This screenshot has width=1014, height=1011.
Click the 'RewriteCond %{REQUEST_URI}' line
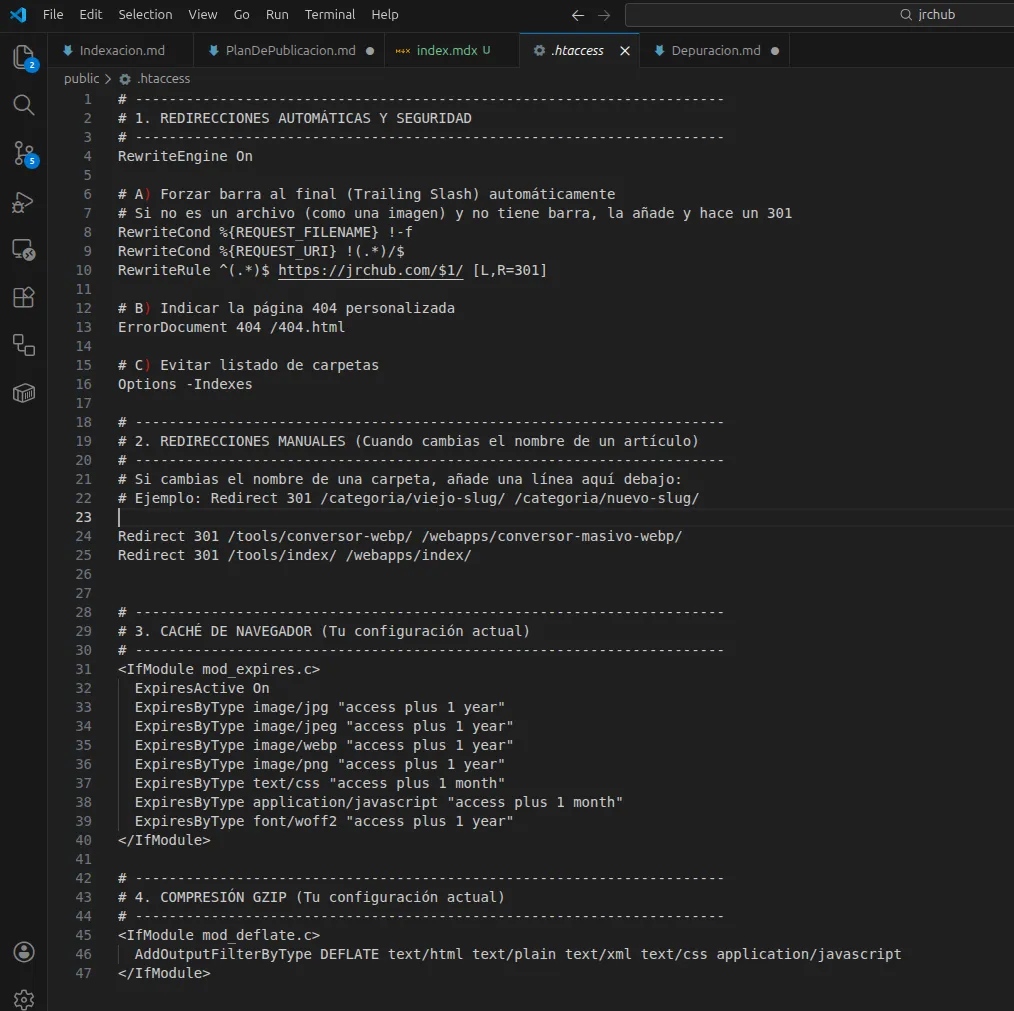click(261, 250)
